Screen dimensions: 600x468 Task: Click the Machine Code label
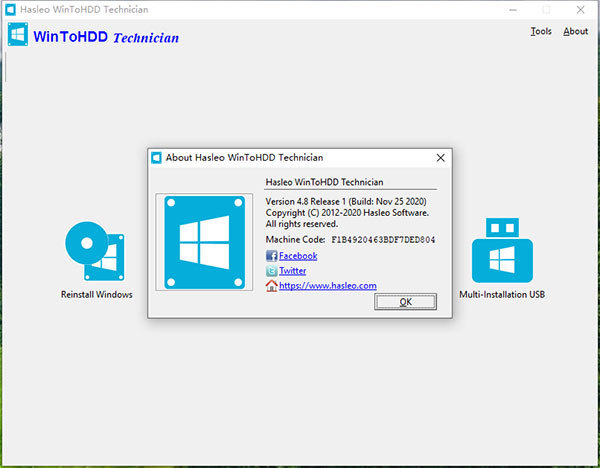pyautogui.click(x=295, y=240)
